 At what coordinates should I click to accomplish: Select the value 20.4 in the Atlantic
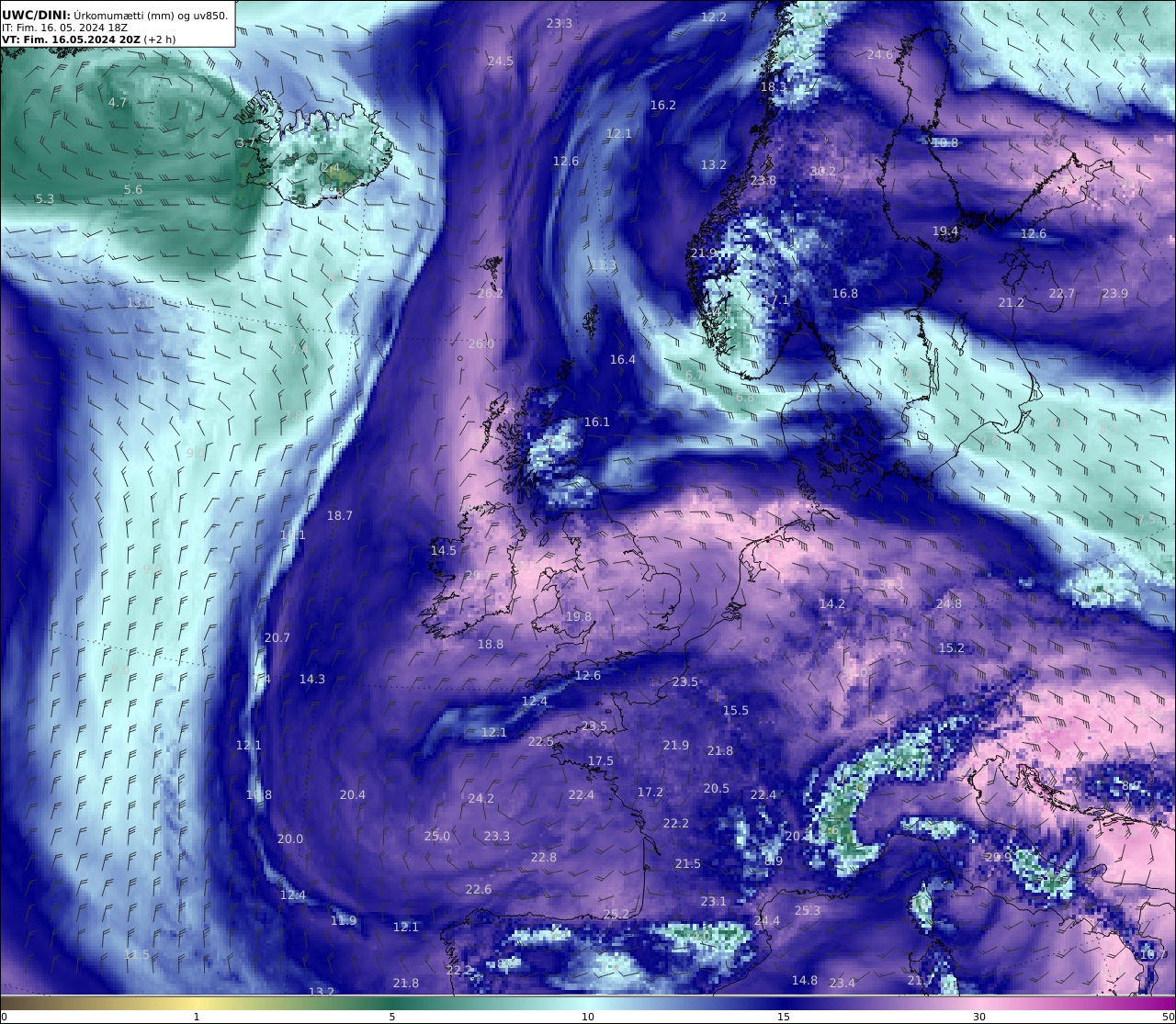click(x=353, y=794)
